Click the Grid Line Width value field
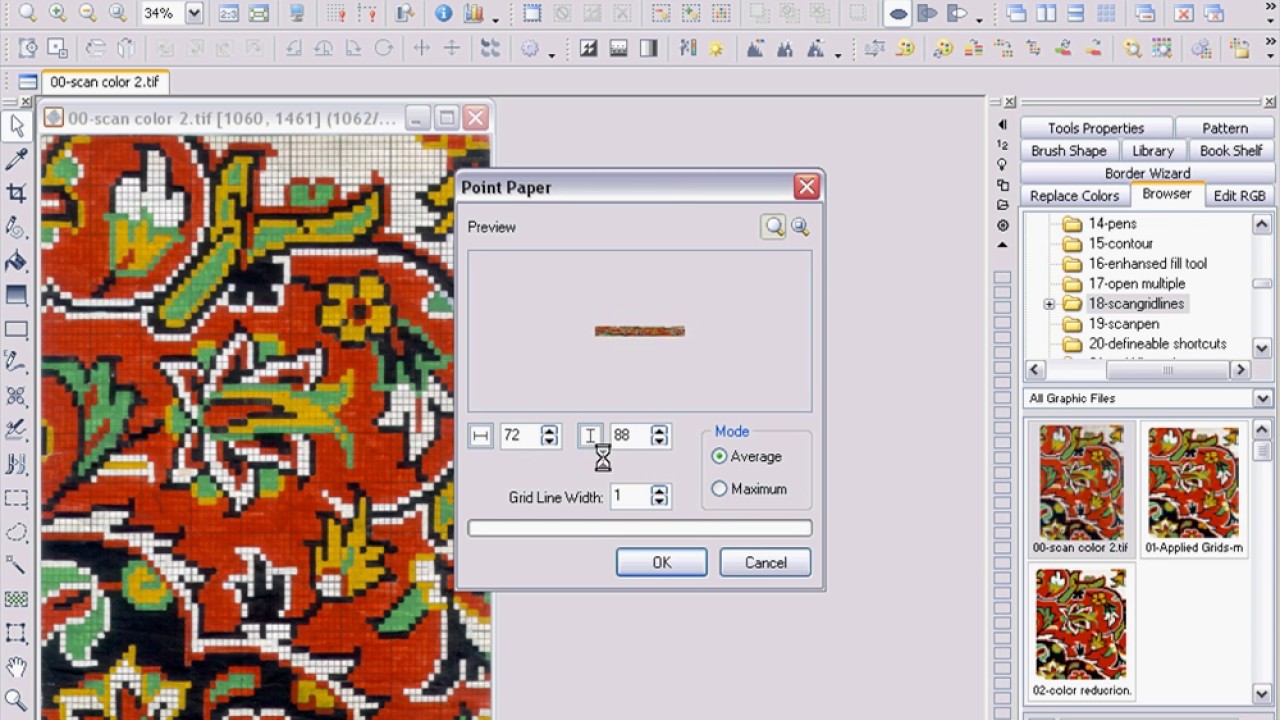The image size is (1280, 720). pos(629,496)
